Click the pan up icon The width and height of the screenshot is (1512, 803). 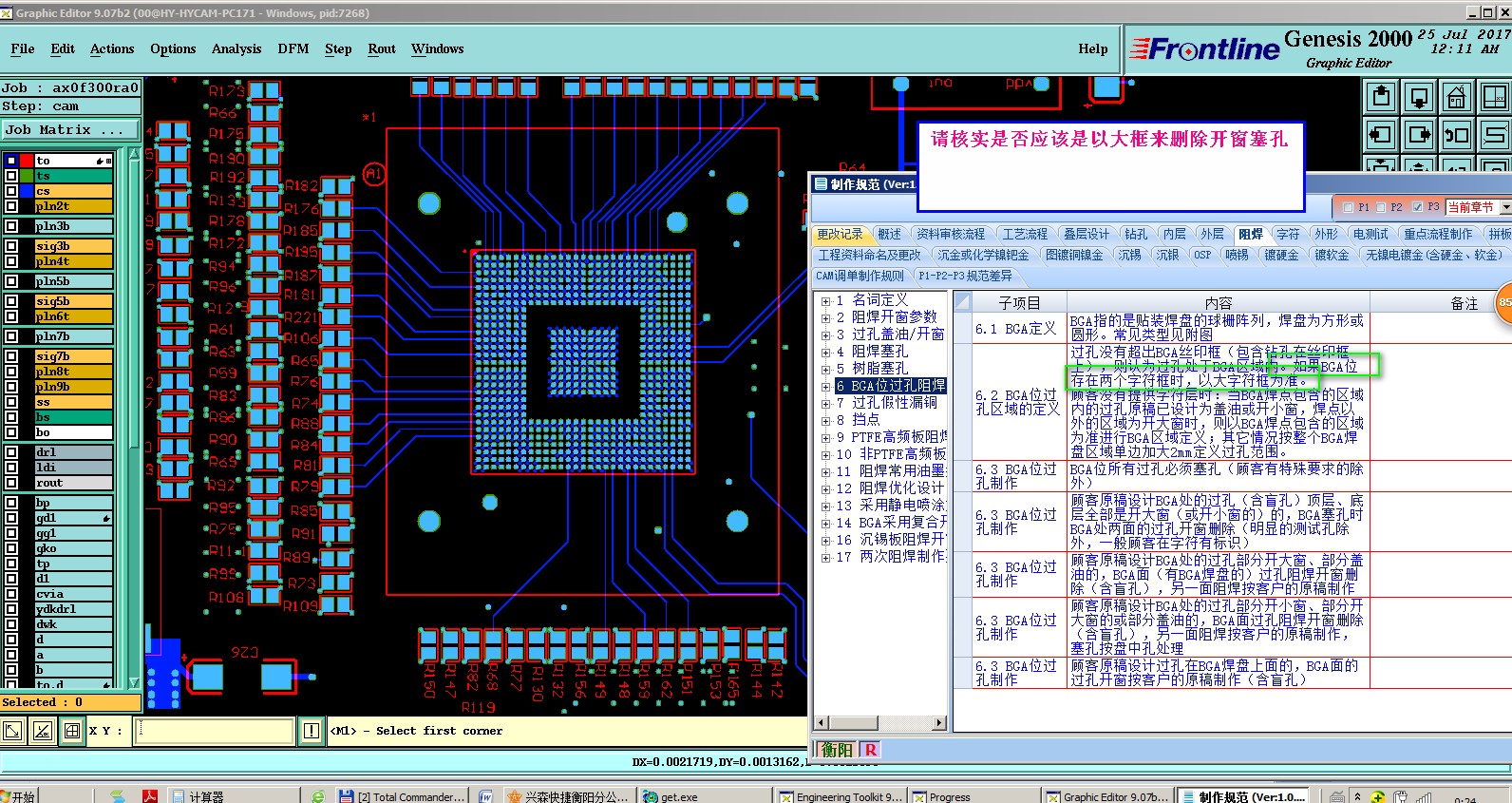[1382, 97]
